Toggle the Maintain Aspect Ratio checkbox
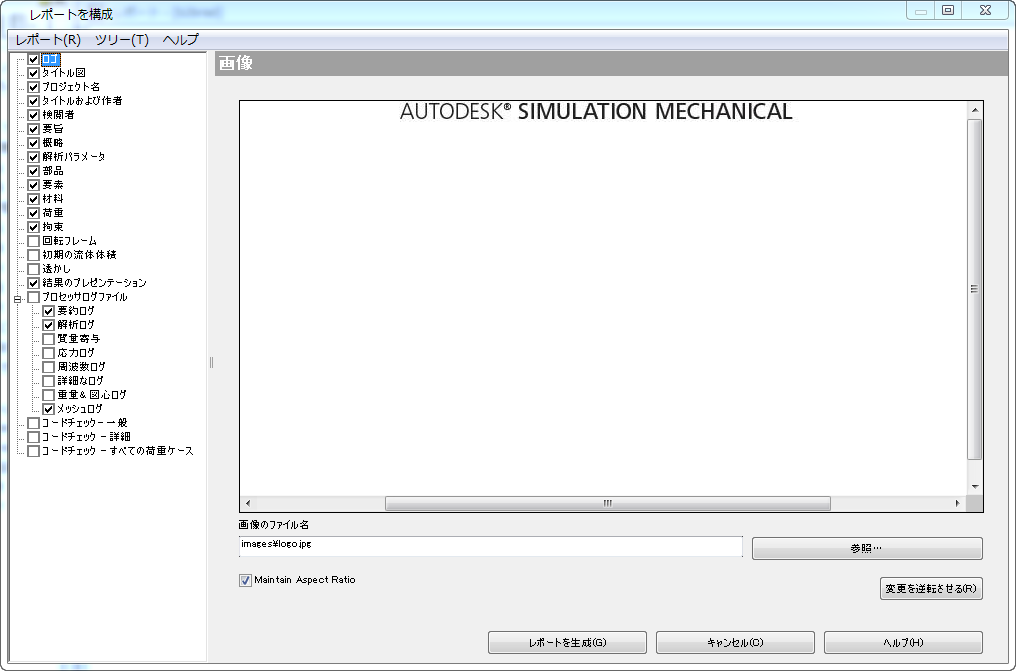 pyautogui.click(x=245, y=580)
